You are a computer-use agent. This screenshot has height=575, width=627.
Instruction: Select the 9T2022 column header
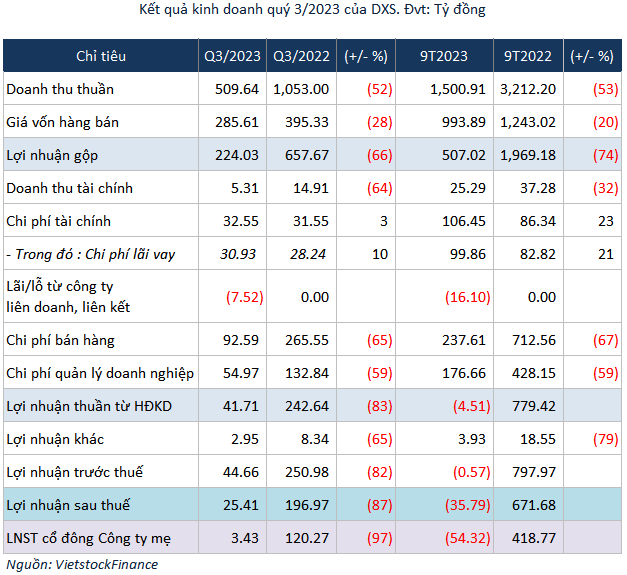coord(527,56)
